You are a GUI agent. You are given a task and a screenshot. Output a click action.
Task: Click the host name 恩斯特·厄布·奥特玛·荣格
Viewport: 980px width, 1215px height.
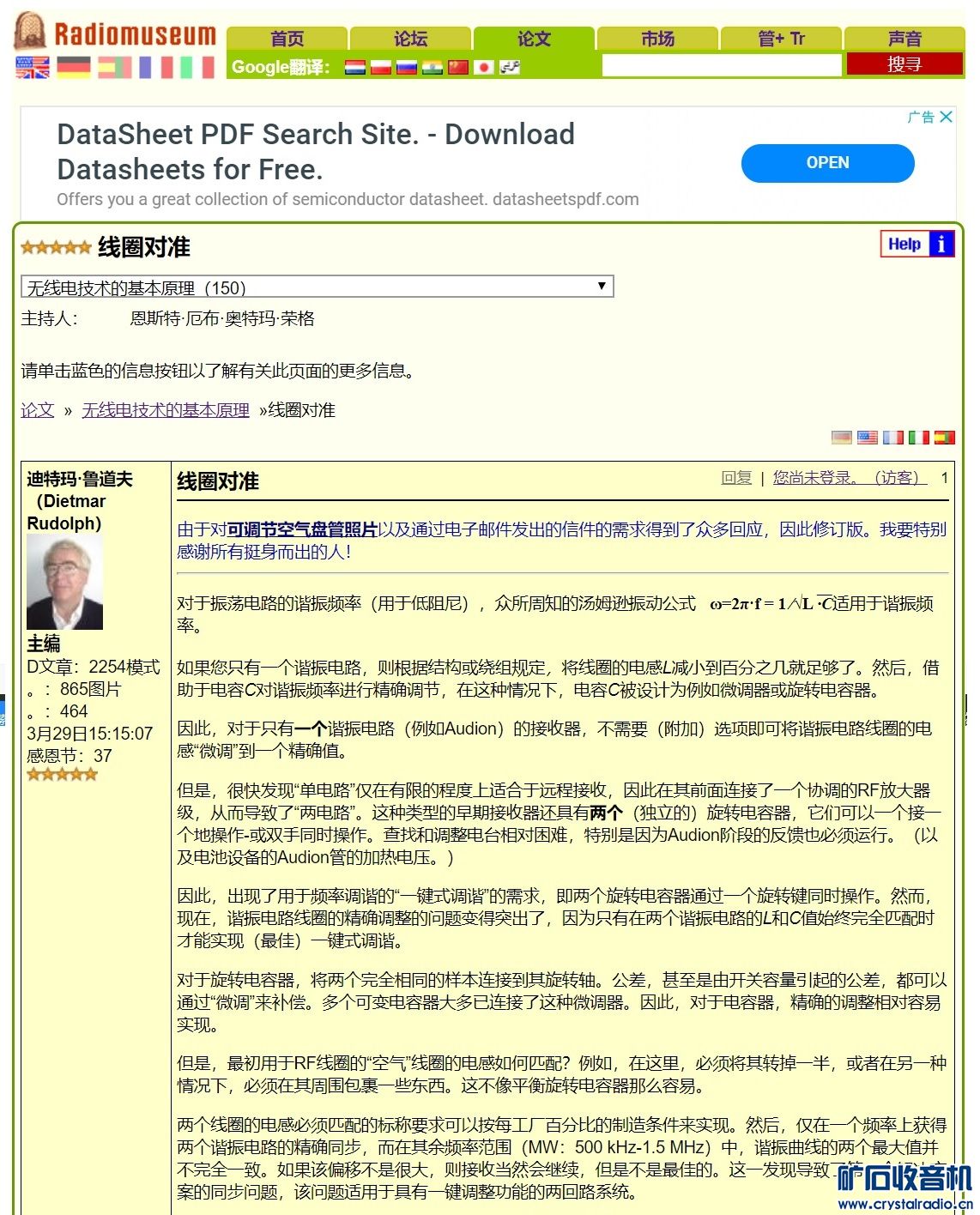(x=222, y=319)
